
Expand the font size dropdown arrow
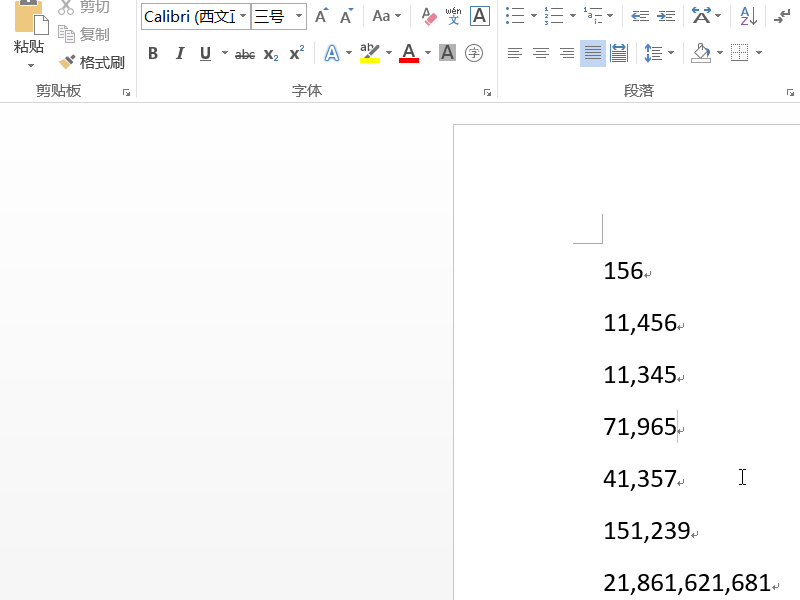click(299, 16)
